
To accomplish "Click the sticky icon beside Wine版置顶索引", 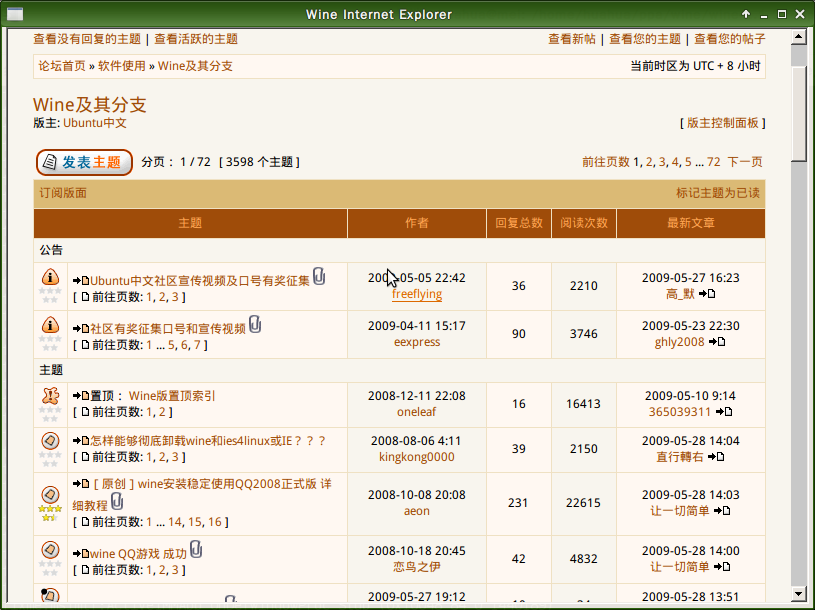I will point(50,396).
